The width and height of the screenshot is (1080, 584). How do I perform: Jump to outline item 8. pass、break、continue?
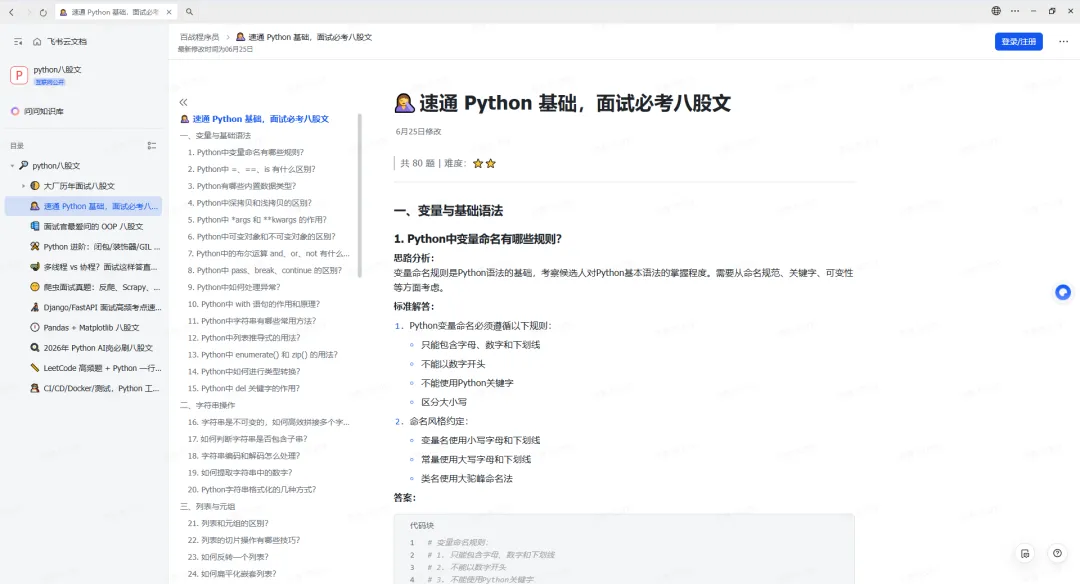pyautogui.click(x=264, y=271)
